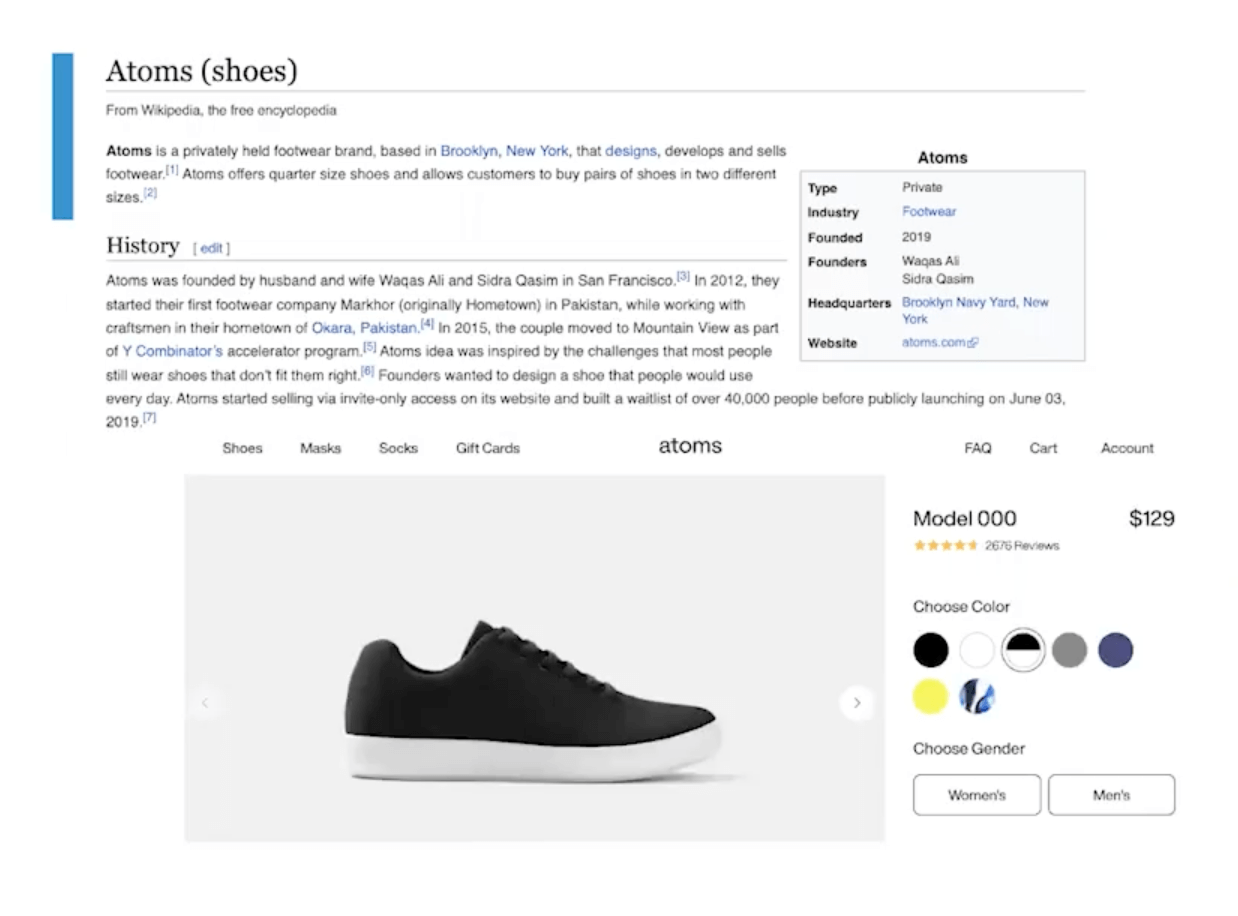This screenshot has height=916, width=1238.
Task: Open citation reference [1]
Action: (172, 170)
